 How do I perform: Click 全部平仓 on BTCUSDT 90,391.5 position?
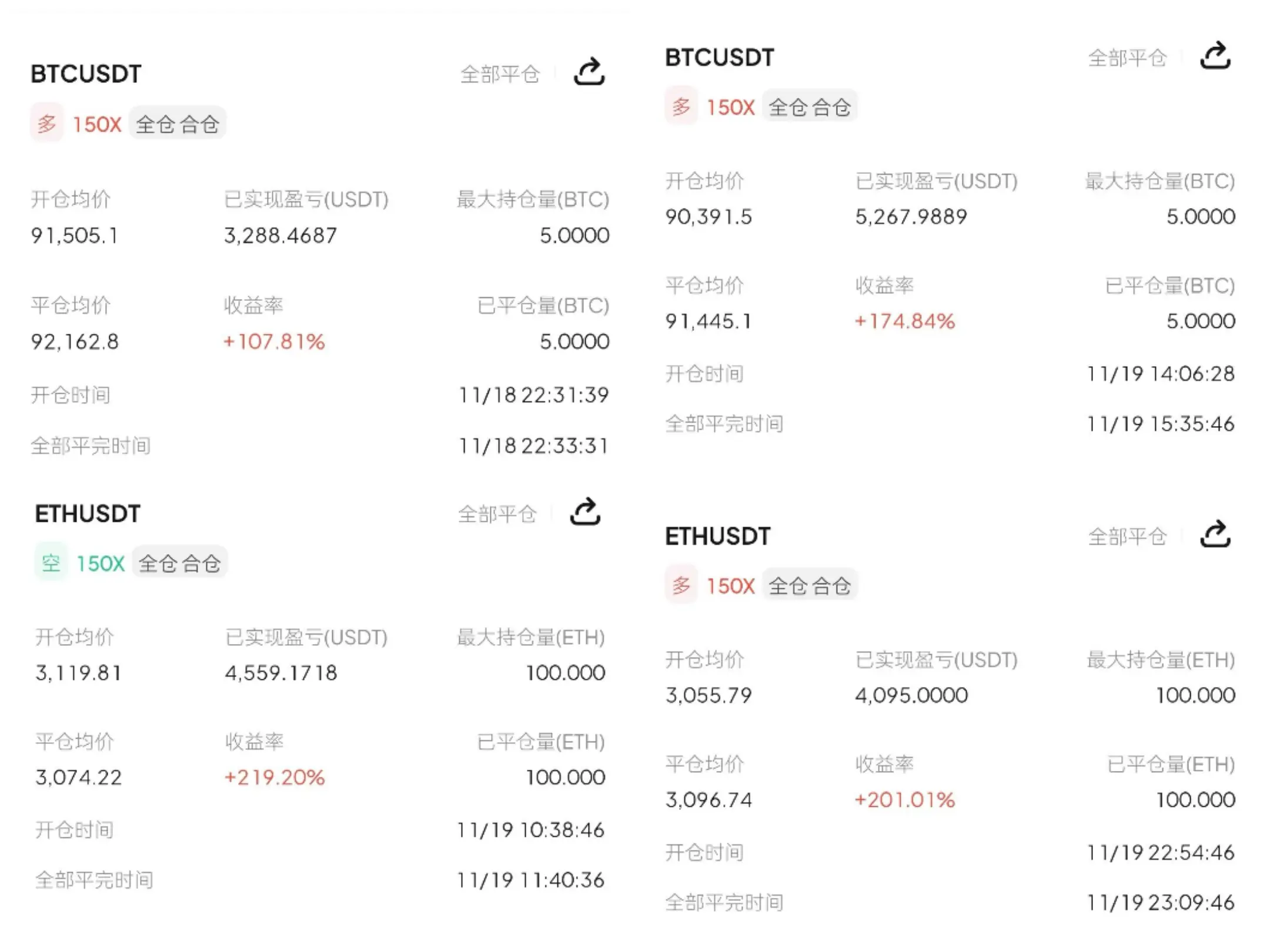coord(1127,58)
